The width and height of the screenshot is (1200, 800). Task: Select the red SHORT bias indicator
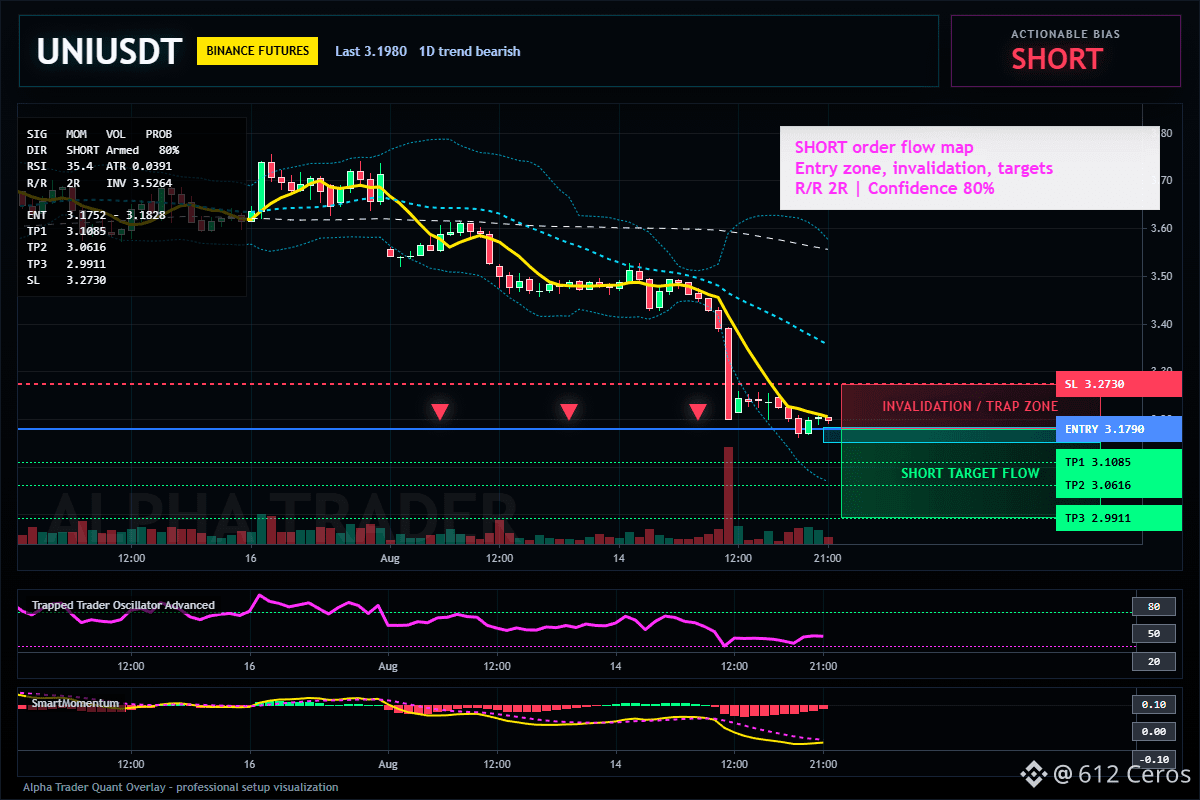tap(1056, 59)
